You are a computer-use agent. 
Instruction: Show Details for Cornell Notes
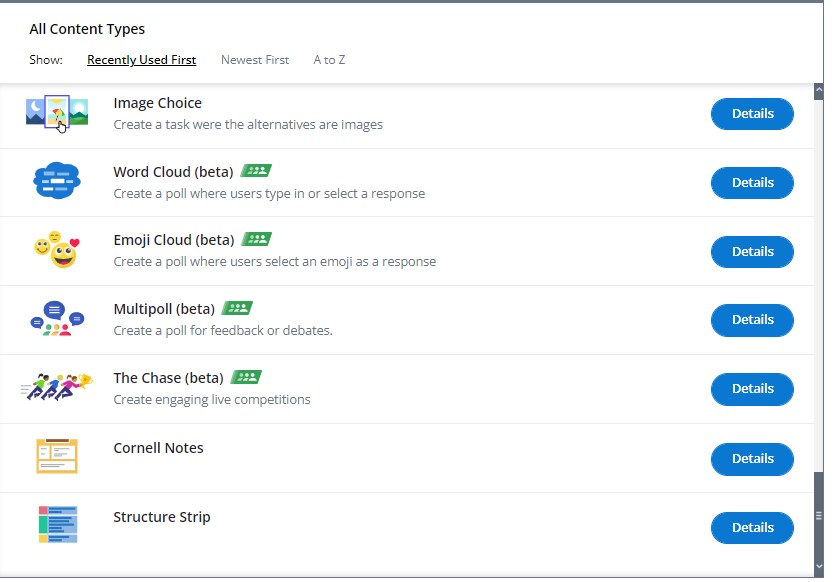pos(752,459)
